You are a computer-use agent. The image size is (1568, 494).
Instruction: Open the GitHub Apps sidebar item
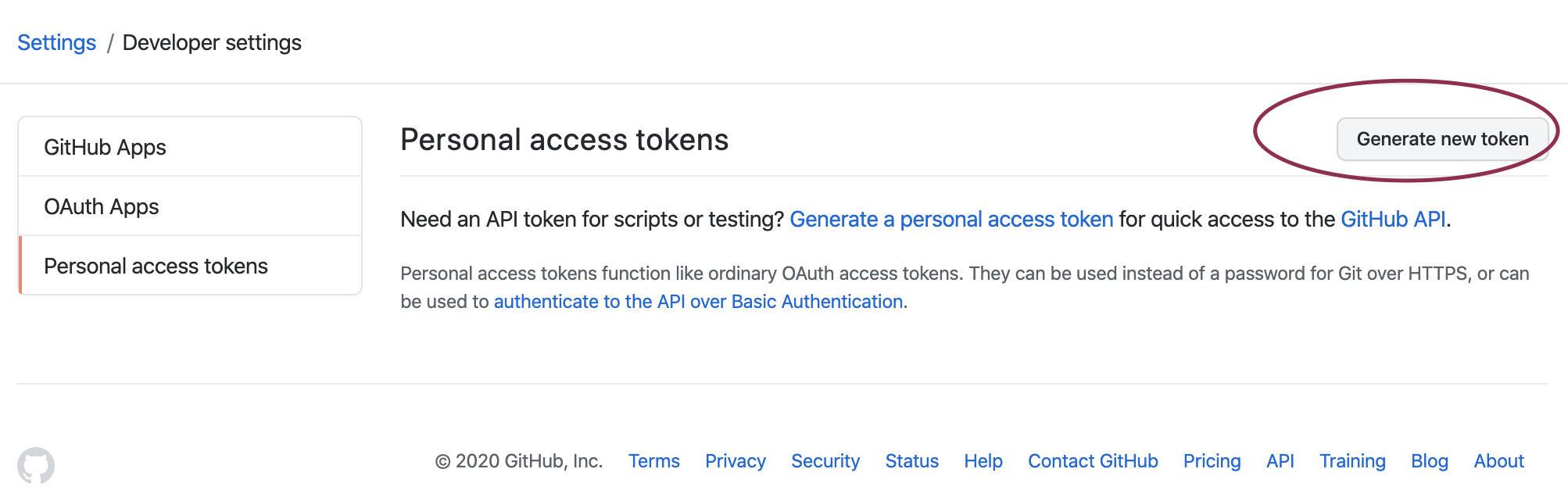(x=105, y=147)
